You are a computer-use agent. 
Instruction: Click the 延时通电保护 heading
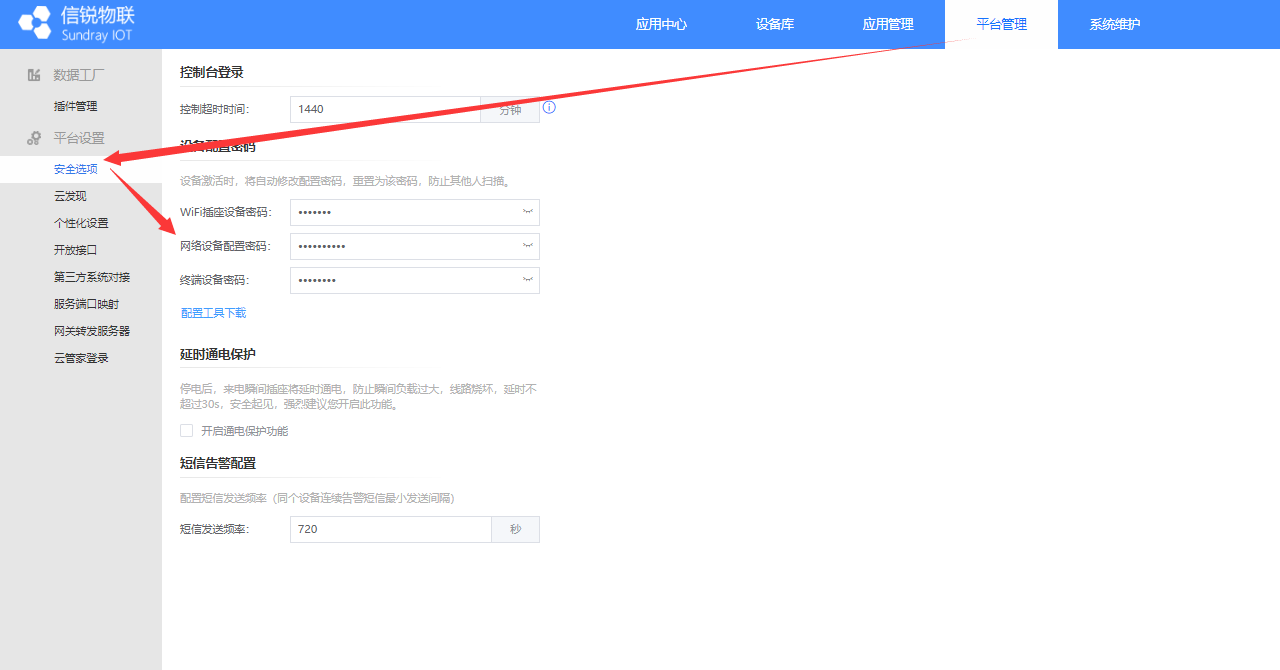(218, 355)
